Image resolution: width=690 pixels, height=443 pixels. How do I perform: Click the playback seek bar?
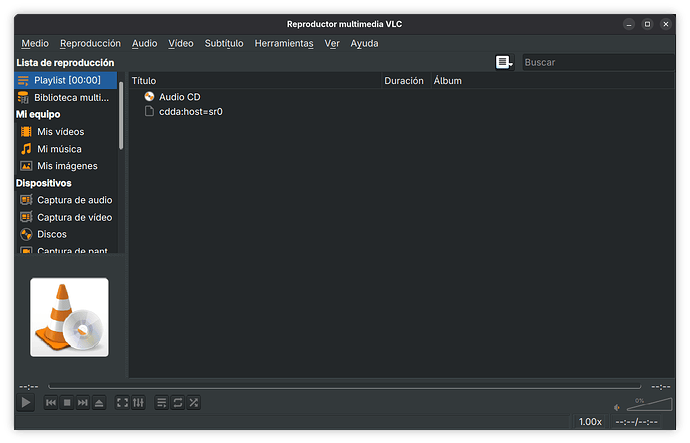coord(345,387)
